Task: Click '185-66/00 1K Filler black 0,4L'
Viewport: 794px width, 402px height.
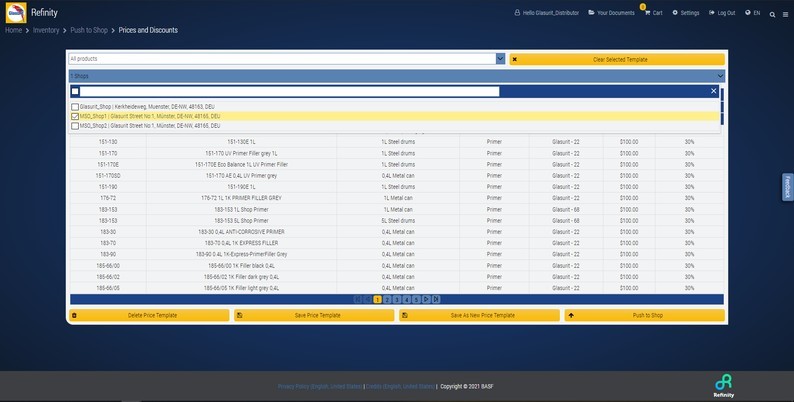Action: pos(242,266)
